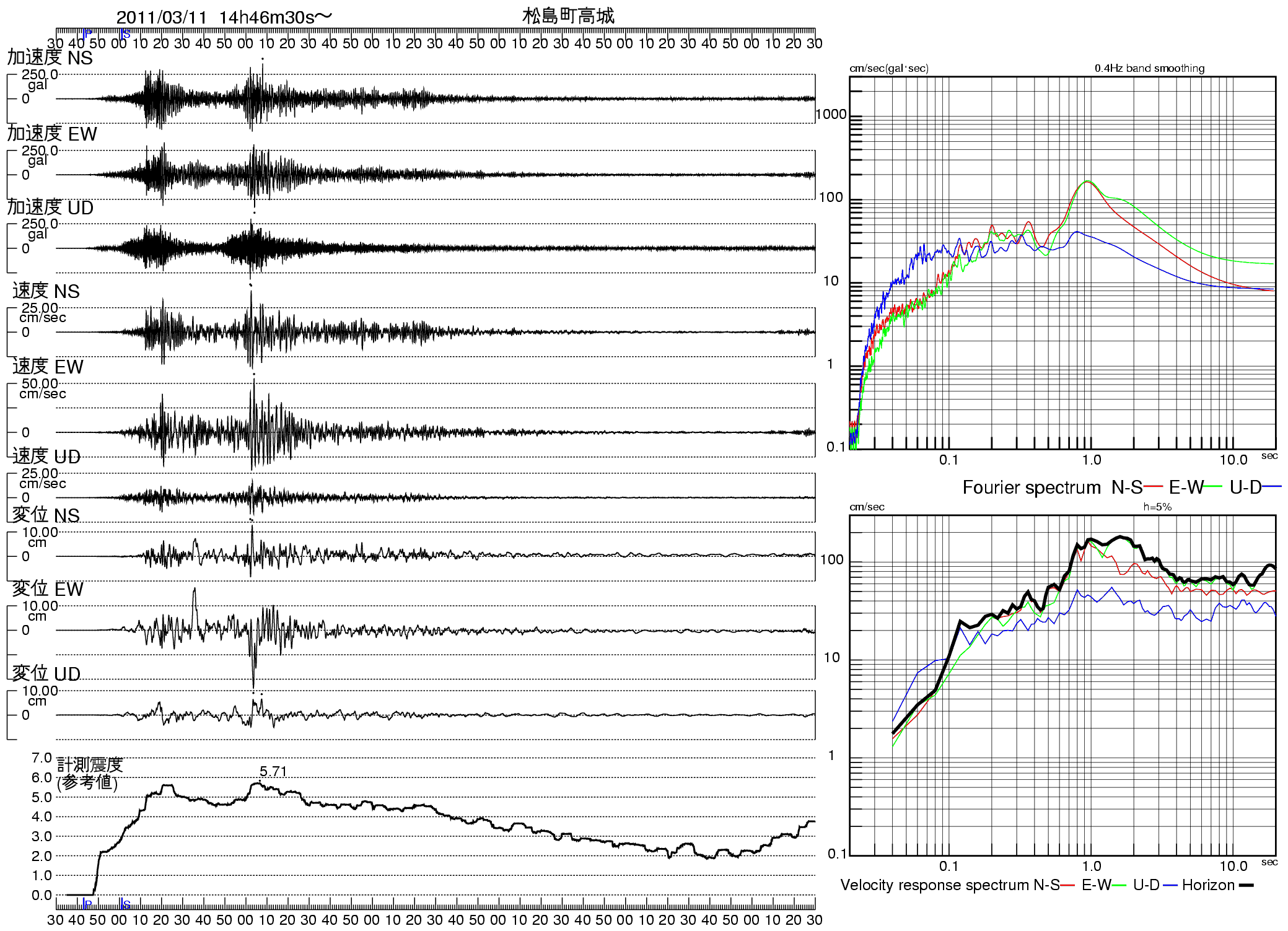Click the Velocity response spectrum legend title
Viewport: 1288px width, 931px height.
pos(935,885)
